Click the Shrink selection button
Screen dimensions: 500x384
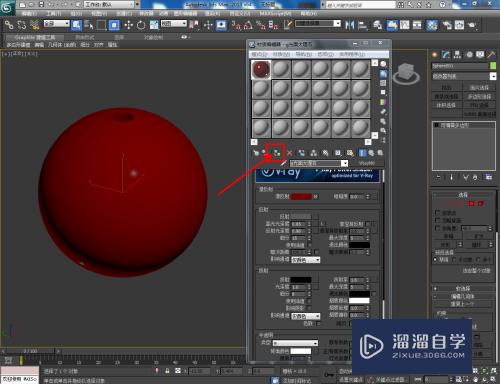click(448, 236)
